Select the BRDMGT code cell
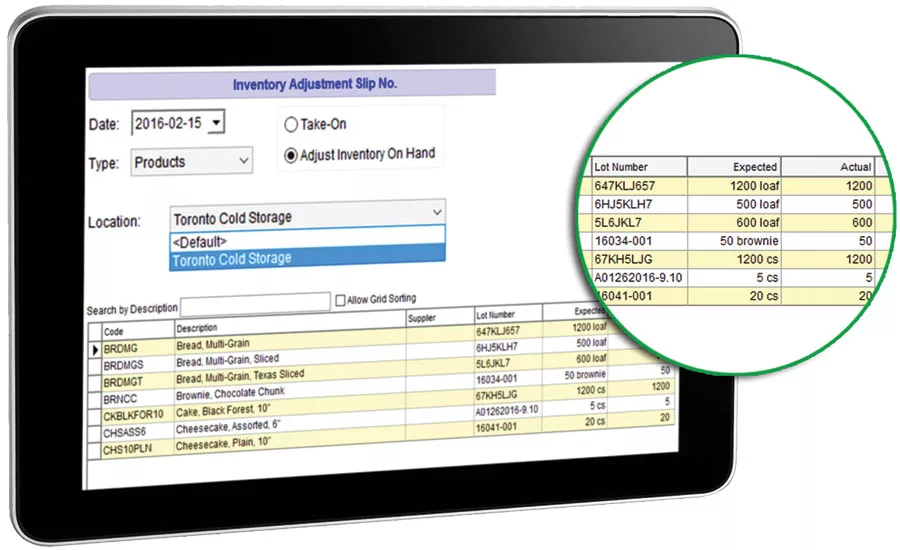Viewport: 900px width, 550px height. (138, 382)
